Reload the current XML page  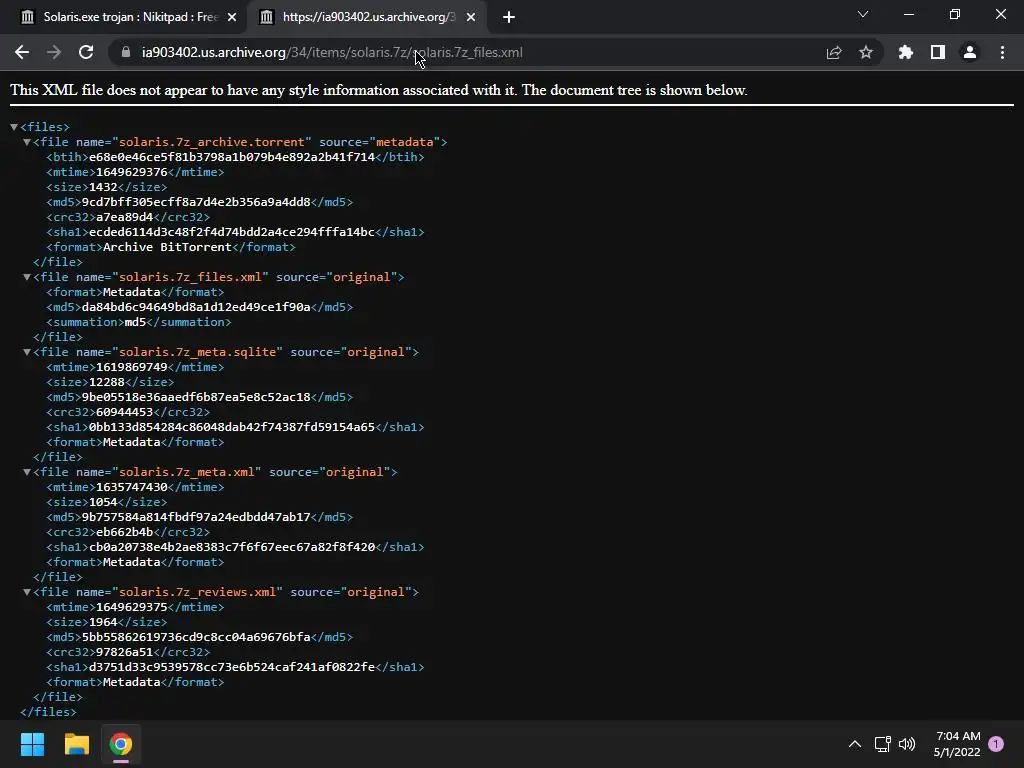pos(86,52)
